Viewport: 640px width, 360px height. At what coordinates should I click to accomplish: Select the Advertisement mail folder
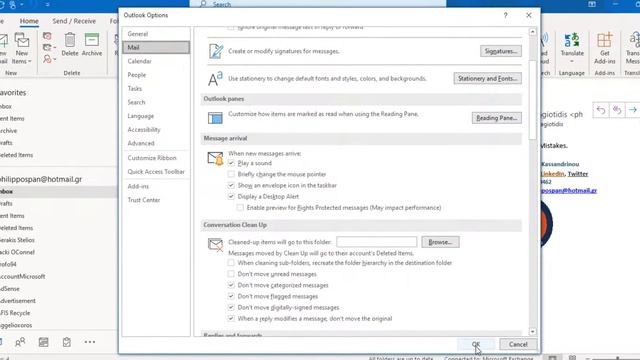[x=18, y=301]
